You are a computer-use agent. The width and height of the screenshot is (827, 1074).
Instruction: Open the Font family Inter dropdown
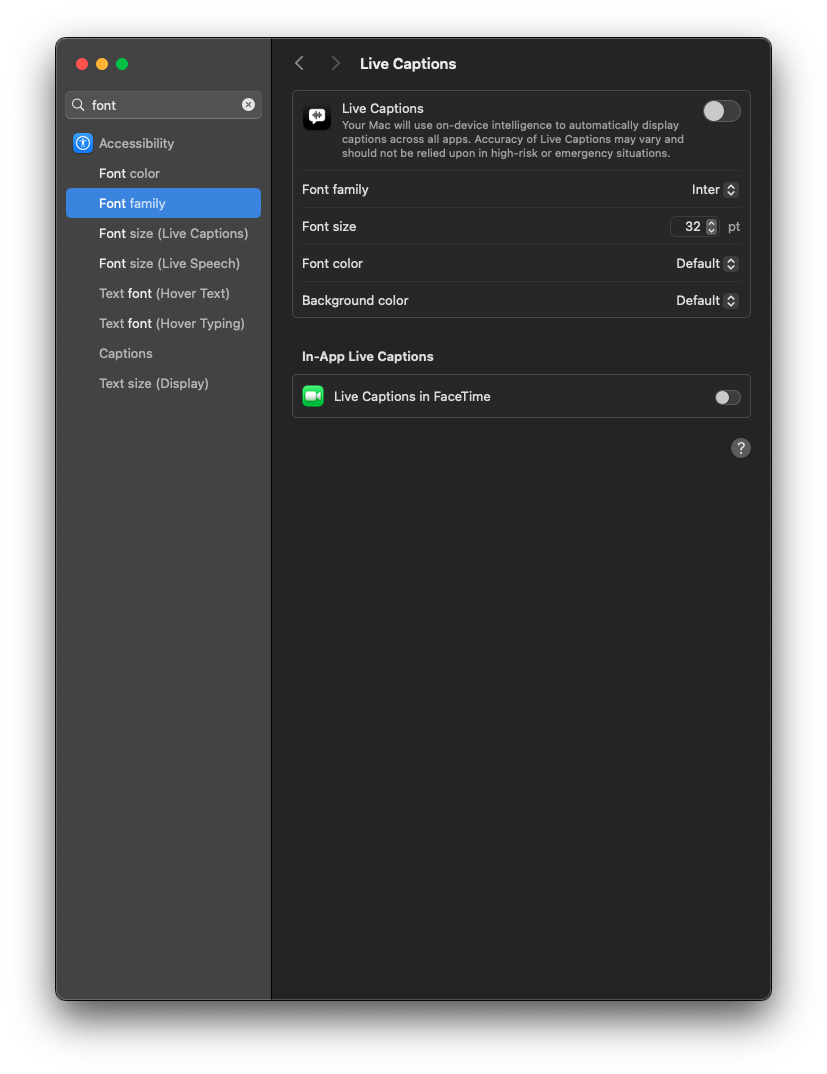click(714, 190)
